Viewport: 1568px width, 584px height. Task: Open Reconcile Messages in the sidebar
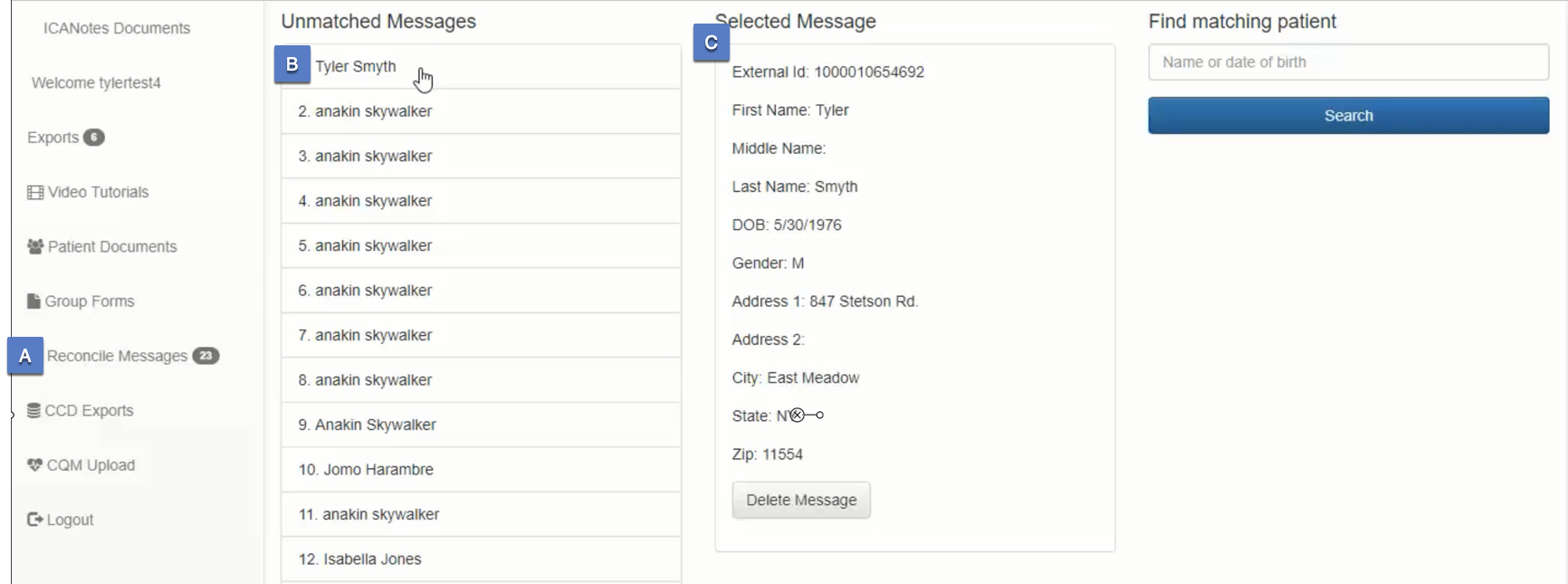coord(117,356)
